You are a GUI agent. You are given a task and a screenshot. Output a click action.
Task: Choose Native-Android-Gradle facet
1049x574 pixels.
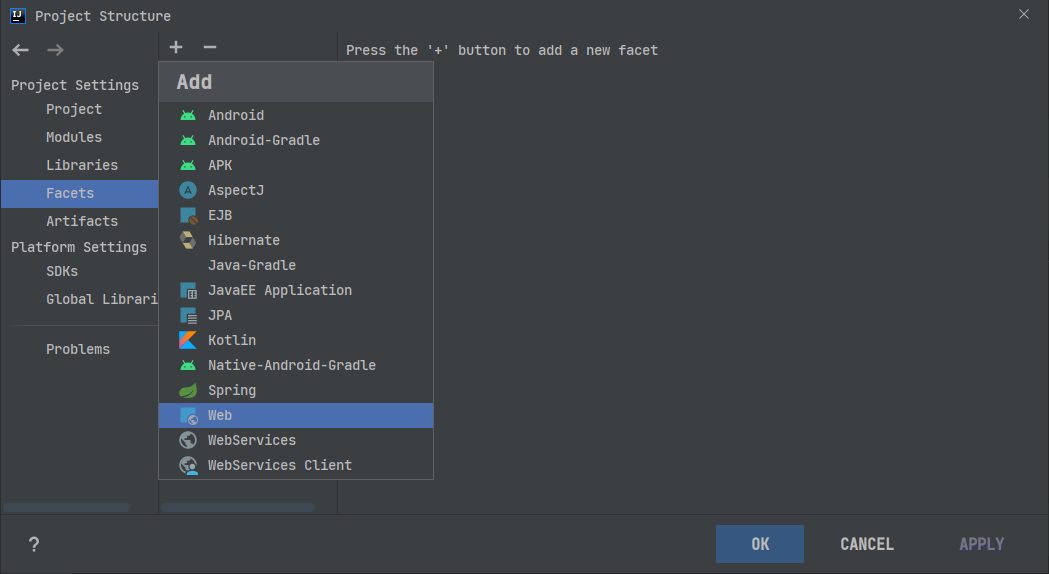[x=296, y=365]
